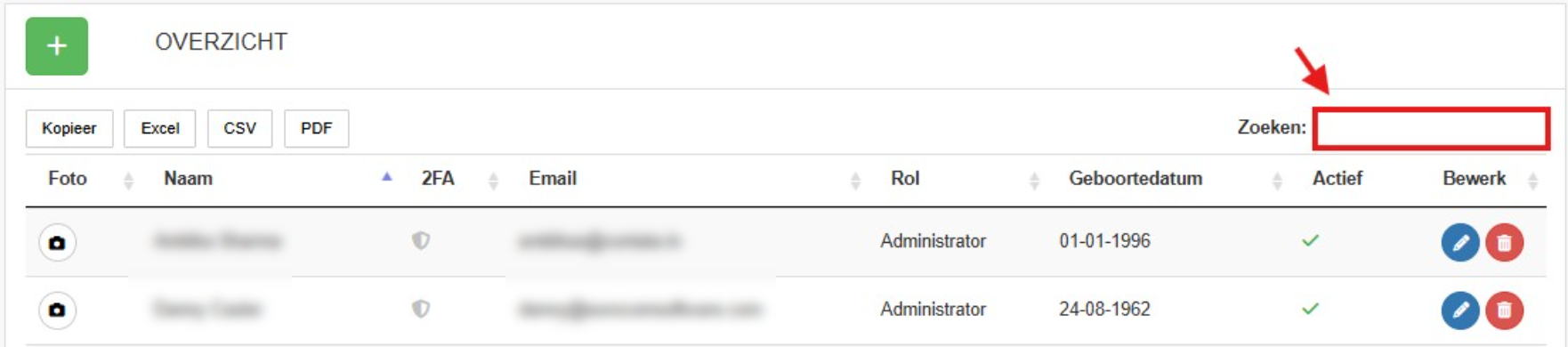Image resolution: width=1568 pixels, height=347 pixels.
Task: Export table as PDF
Action: pos(316,128)
